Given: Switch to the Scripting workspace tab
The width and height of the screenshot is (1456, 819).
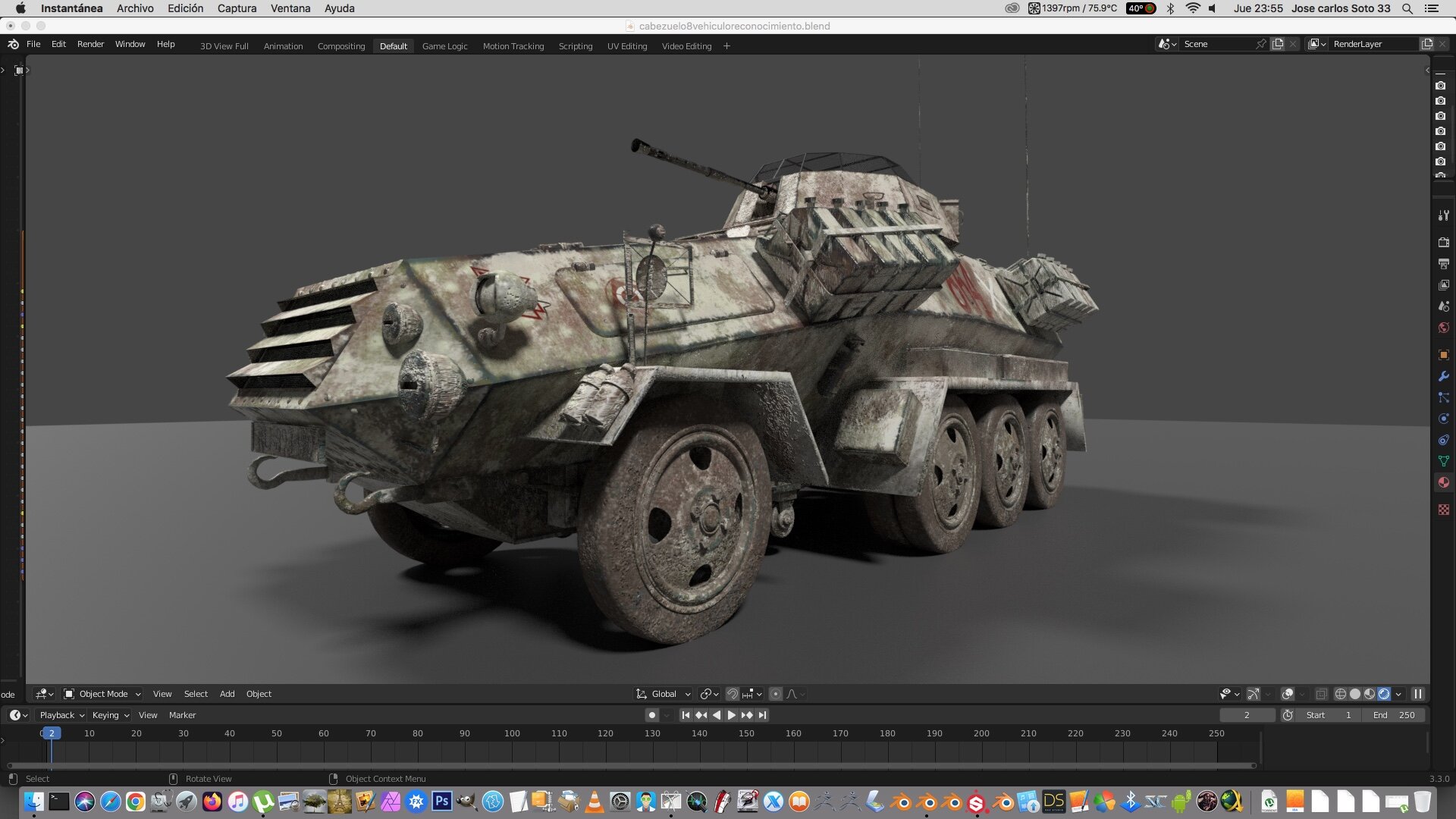Looking at the screenshot, I should 576,46.
